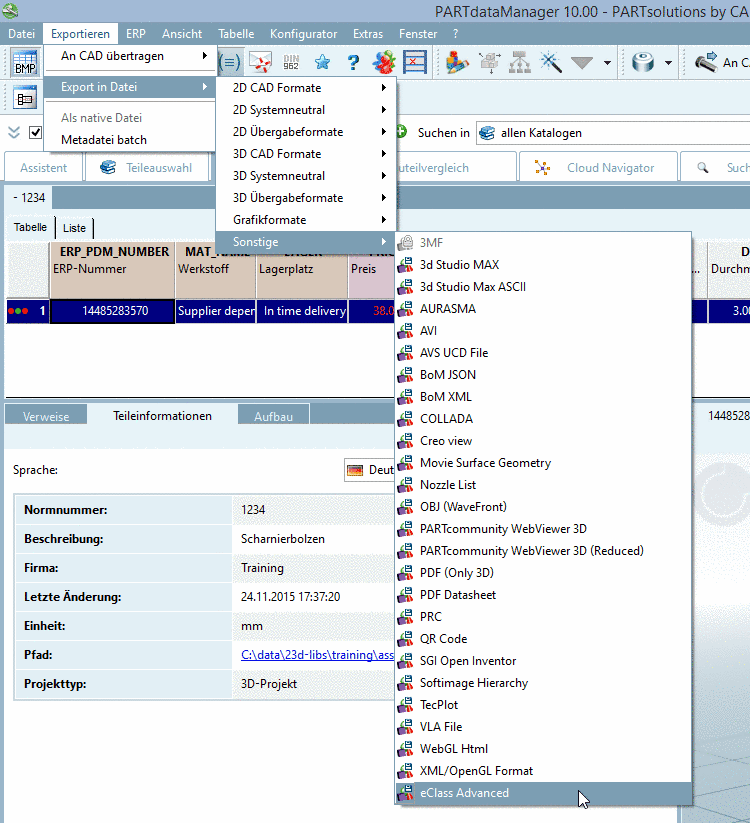Click the icon beside 'TecPlot' entry
Image resolution: width=750 pixels, height=823 pixels.
pos(405,705)
